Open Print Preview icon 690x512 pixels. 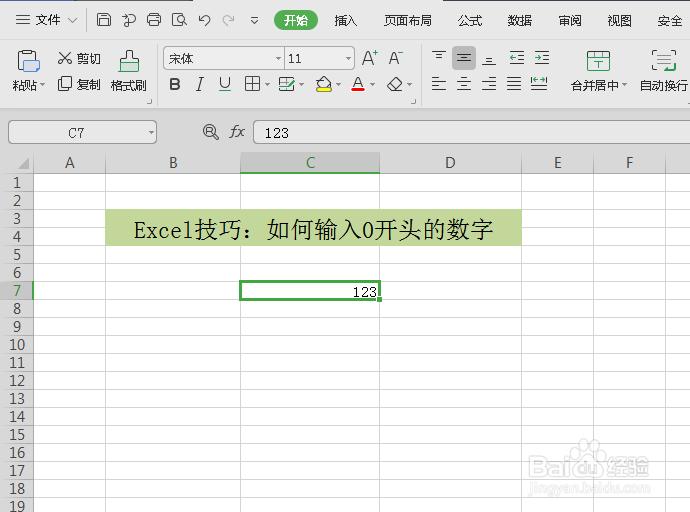[x=179, y=20]
